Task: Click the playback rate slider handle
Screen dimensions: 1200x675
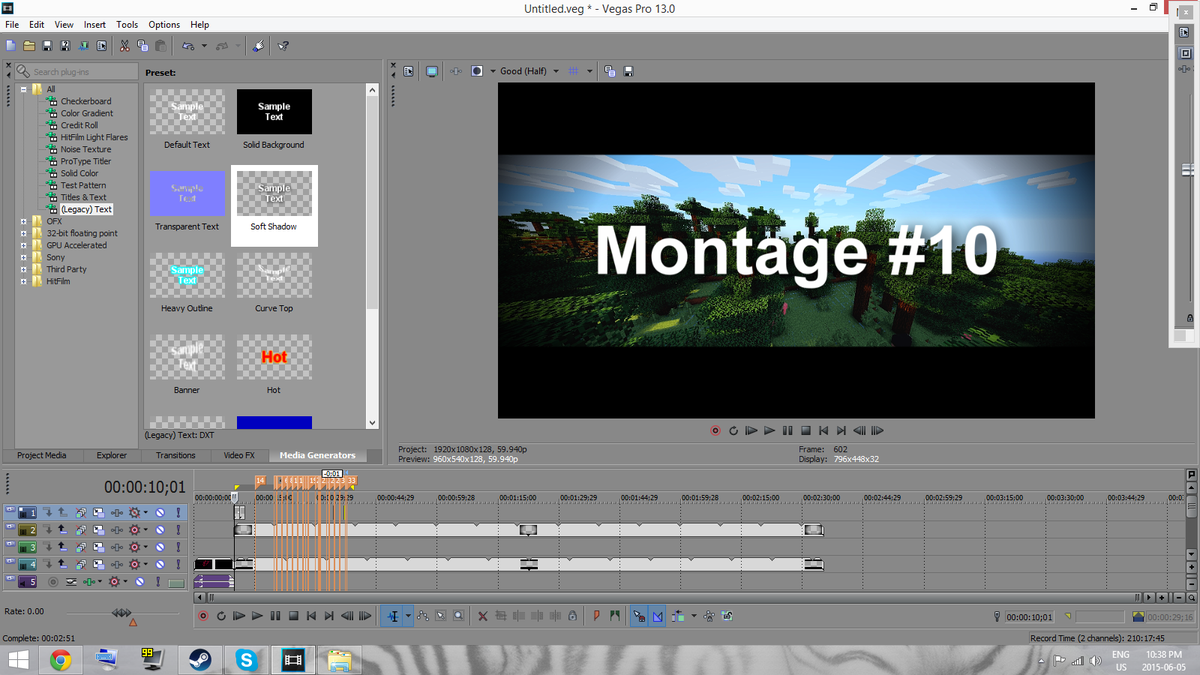Action: (x=121, y=612)
